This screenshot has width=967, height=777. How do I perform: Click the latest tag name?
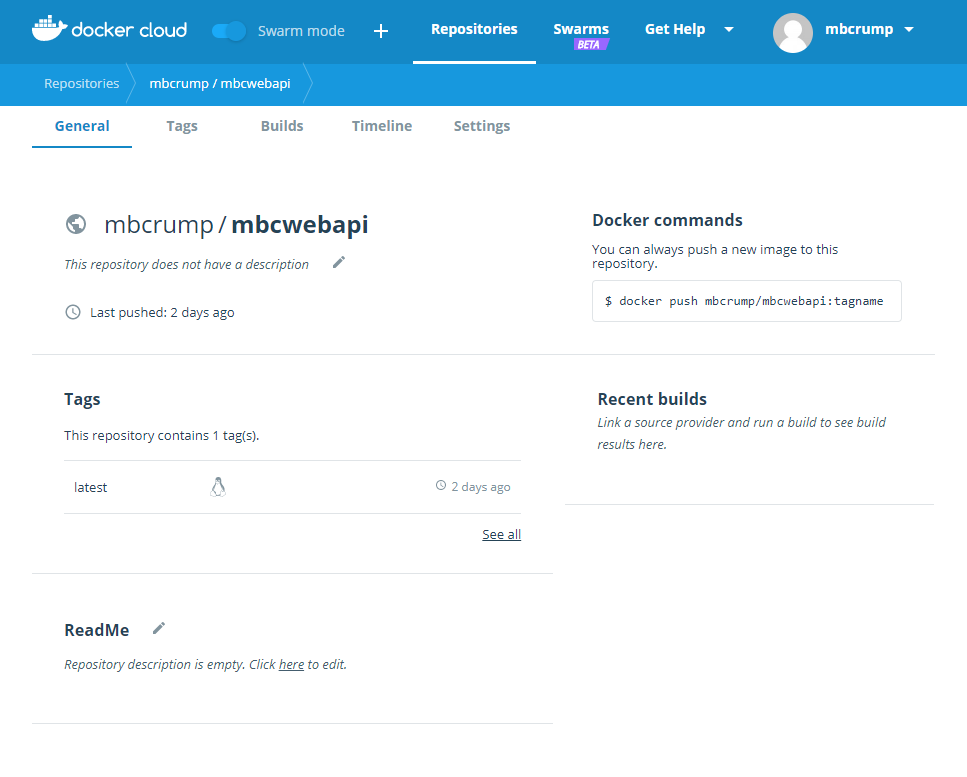point(91,487)
